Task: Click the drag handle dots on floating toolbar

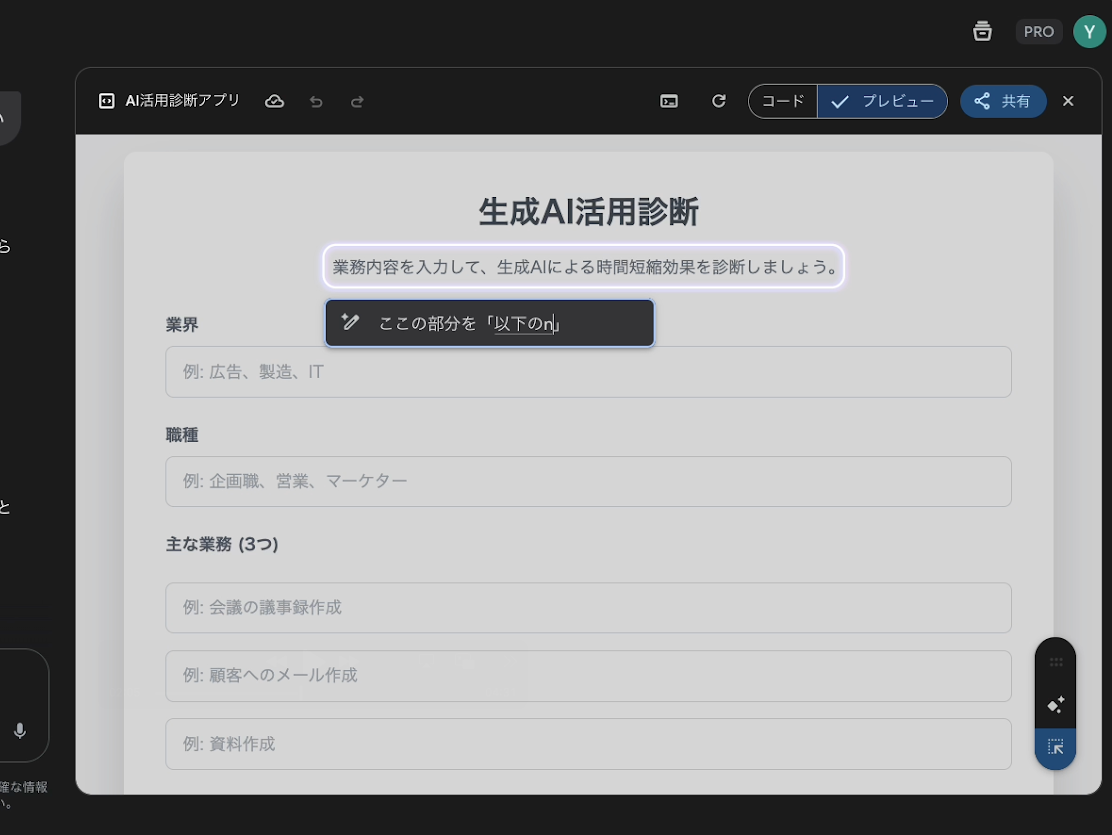Action: [1055, 662]
